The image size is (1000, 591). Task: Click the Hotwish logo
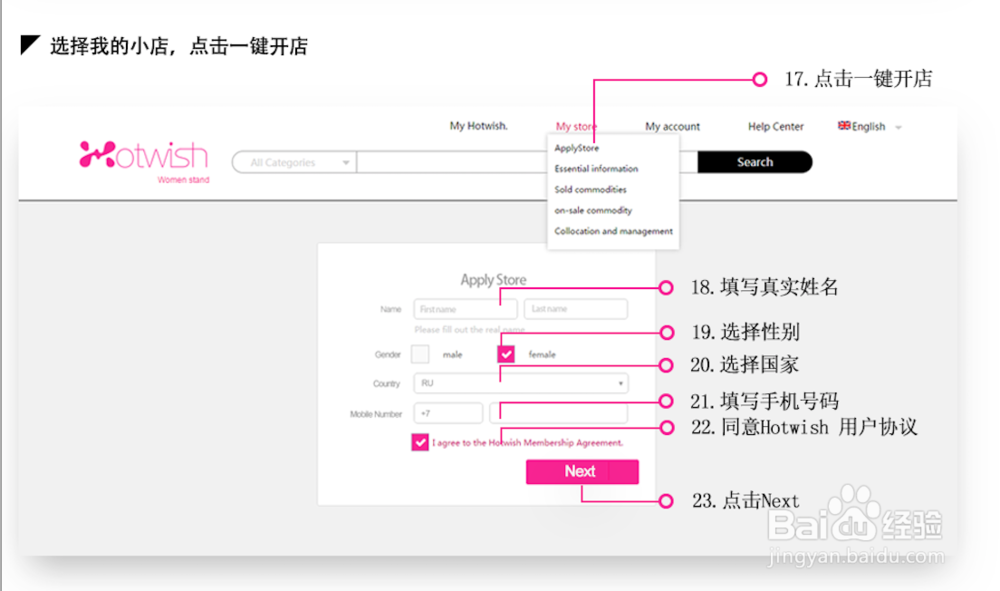(x=142, y=153)
